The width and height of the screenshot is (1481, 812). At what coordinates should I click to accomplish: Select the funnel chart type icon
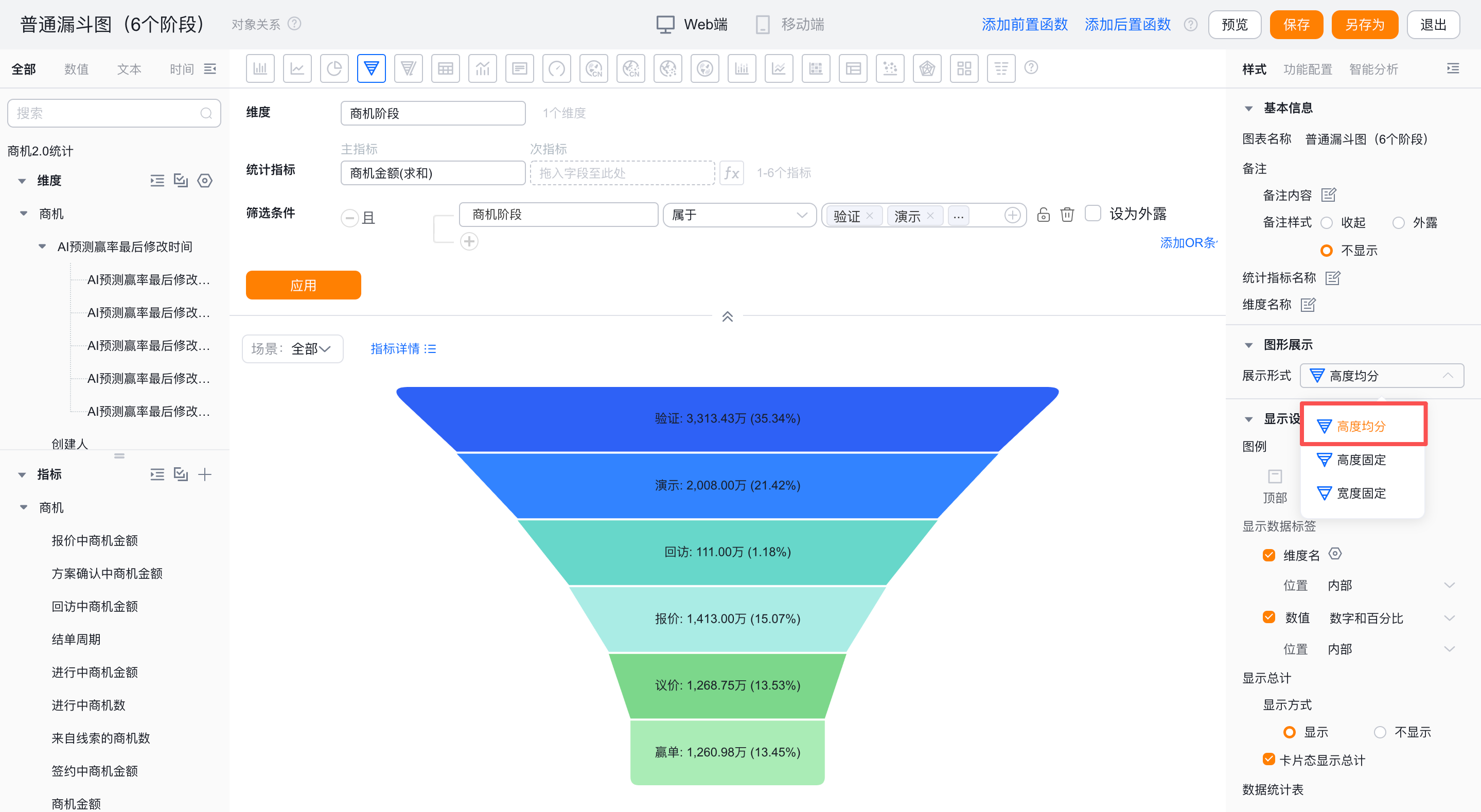(372, 69)
